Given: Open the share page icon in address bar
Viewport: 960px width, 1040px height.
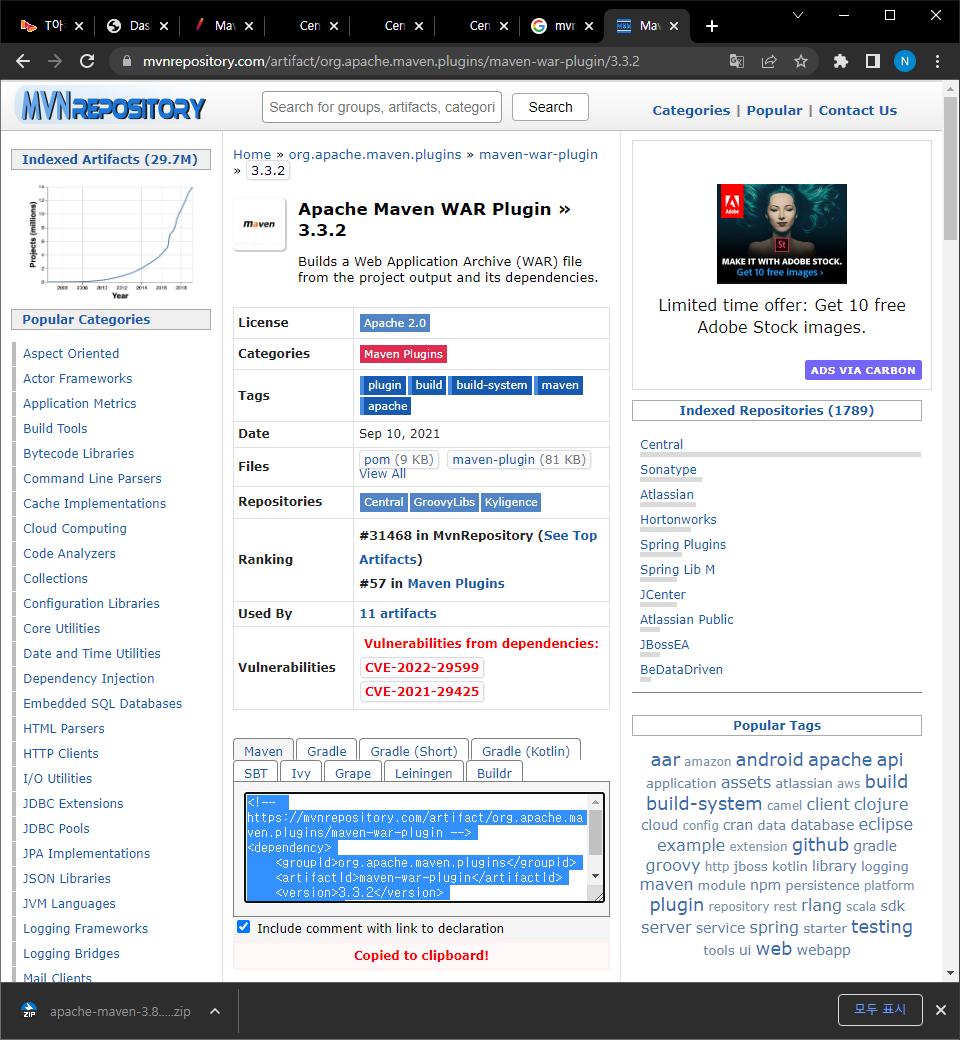Looking at the screenshot, I should [x=769, y=62].
